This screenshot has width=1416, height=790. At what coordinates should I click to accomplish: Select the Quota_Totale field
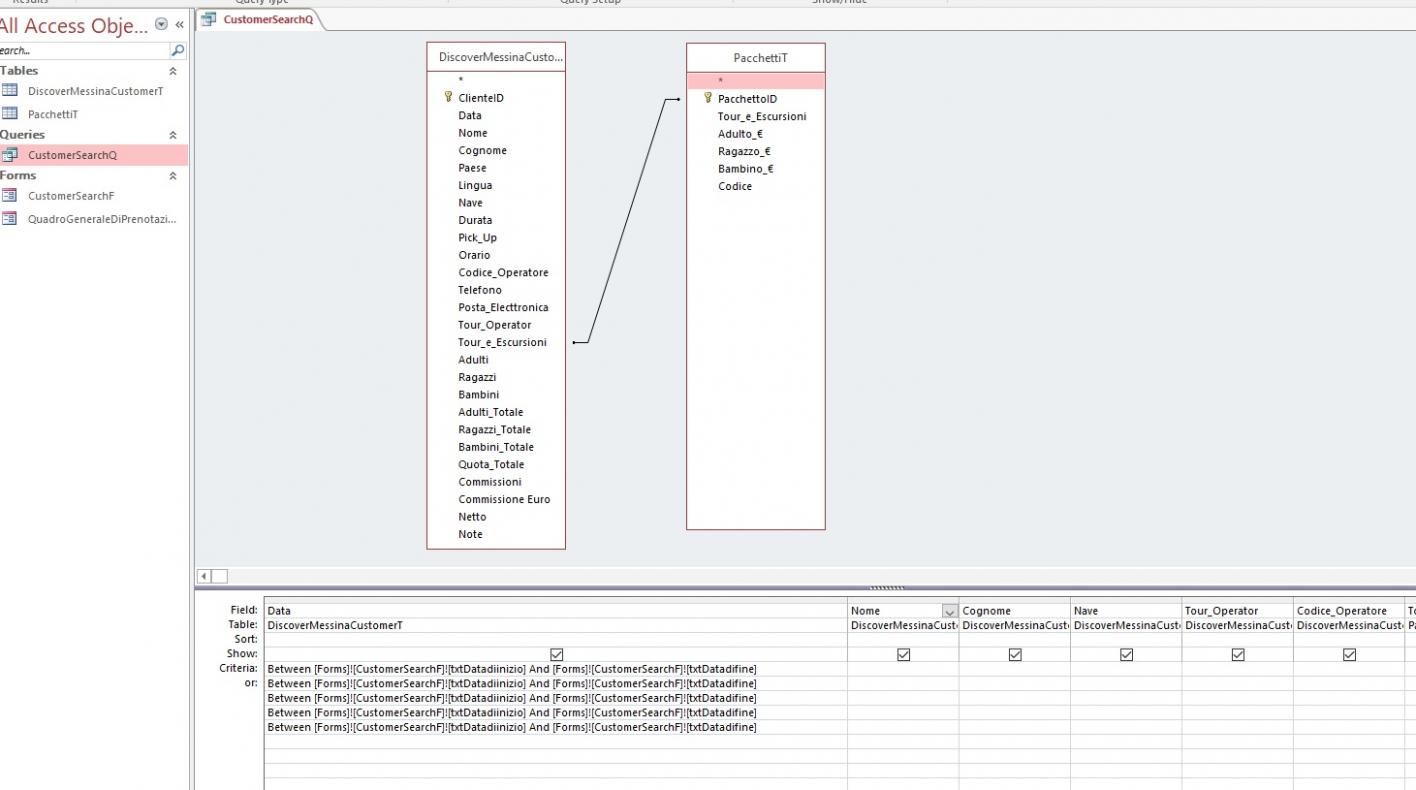click(x=491, y=465)
